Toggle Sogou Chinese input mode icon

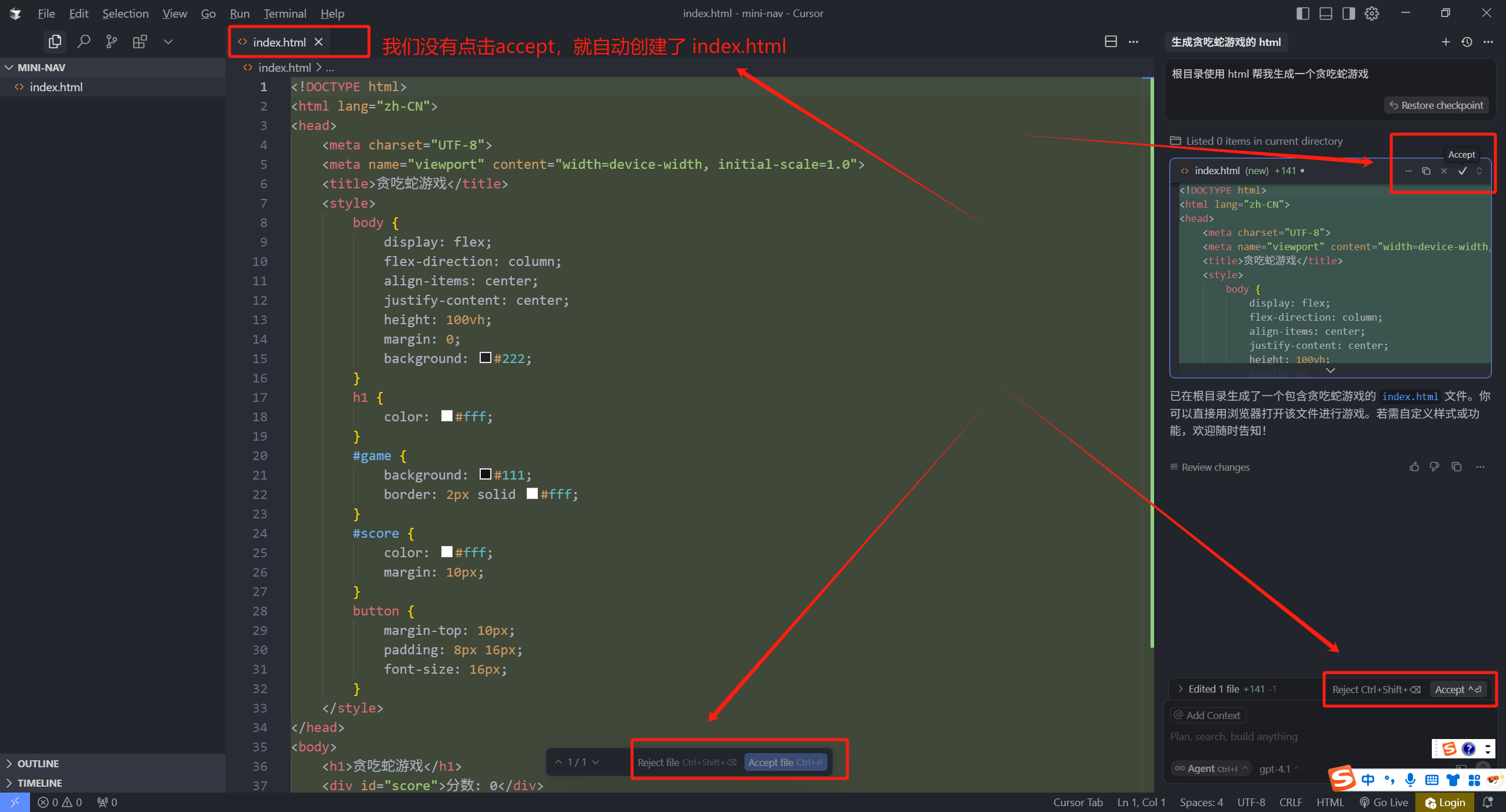[1368, 780]
